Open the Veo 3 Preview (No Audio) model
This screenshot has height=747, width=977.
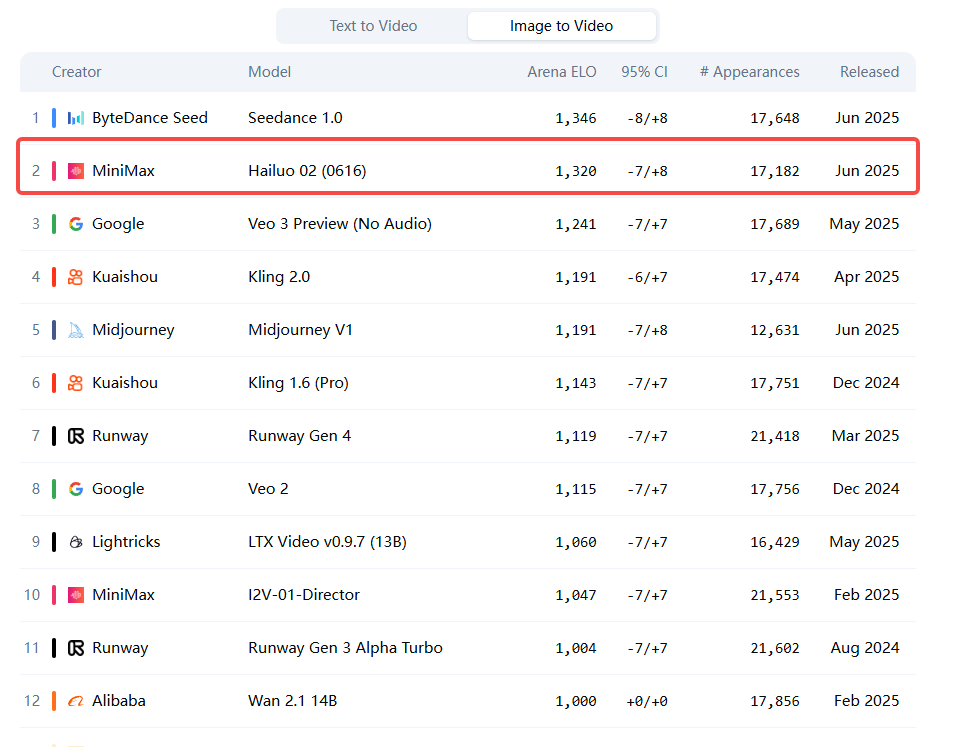[x=340, y=224]
